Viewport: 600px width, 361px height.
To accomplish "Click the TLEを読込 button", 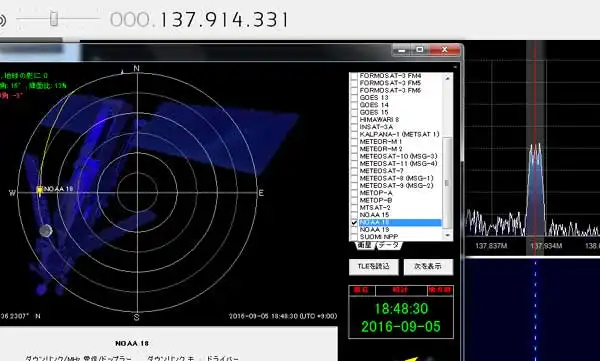I will pos(373,266).
